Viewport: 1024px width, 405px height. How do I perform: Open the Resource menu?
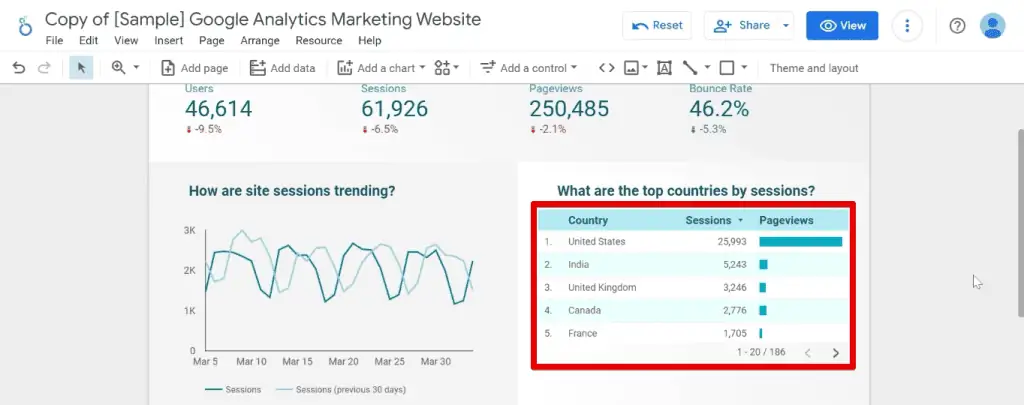(x=319, y=41)
